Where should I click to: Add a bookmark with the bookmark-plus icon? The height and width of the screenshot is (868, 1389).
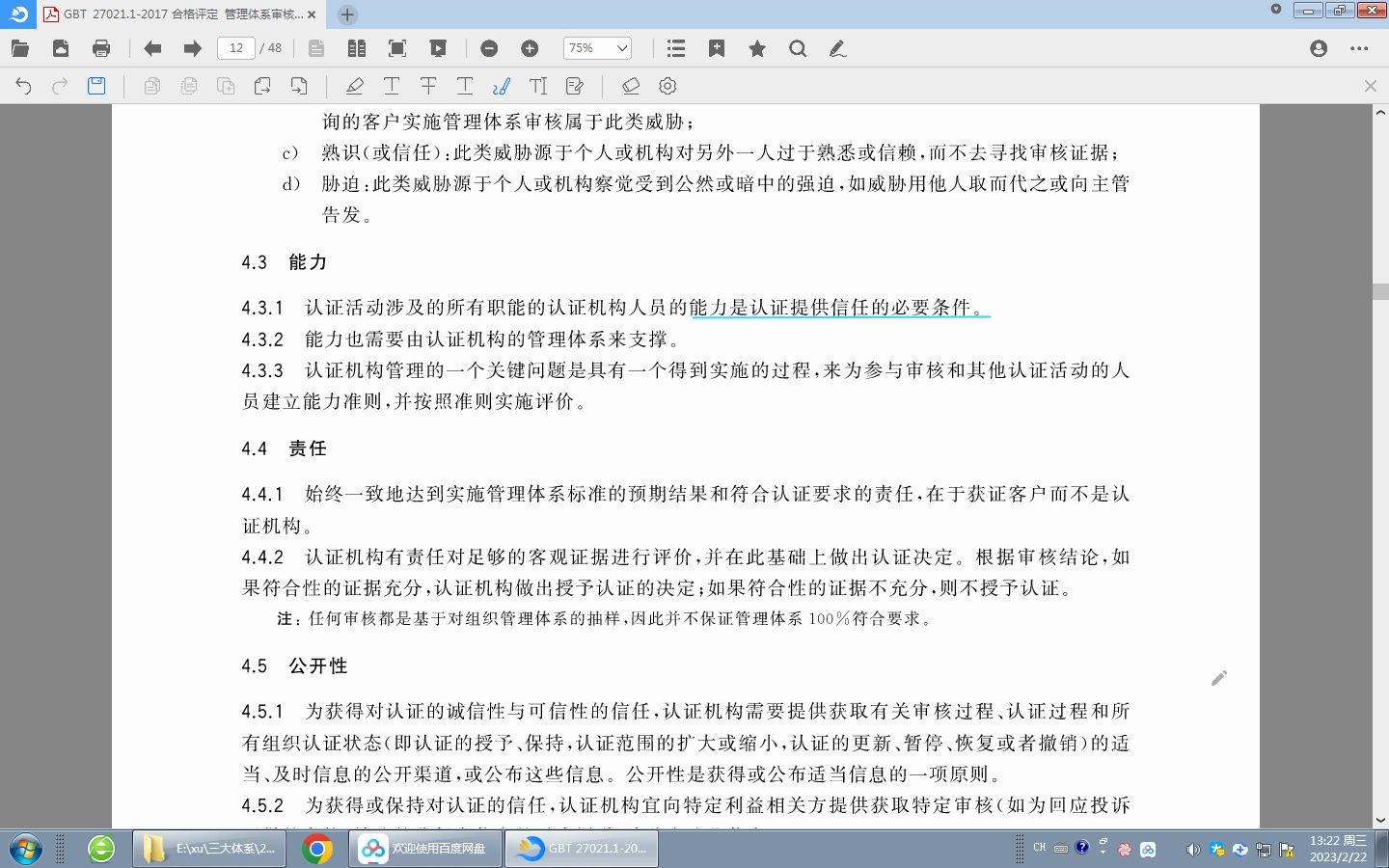coord(717,48)
